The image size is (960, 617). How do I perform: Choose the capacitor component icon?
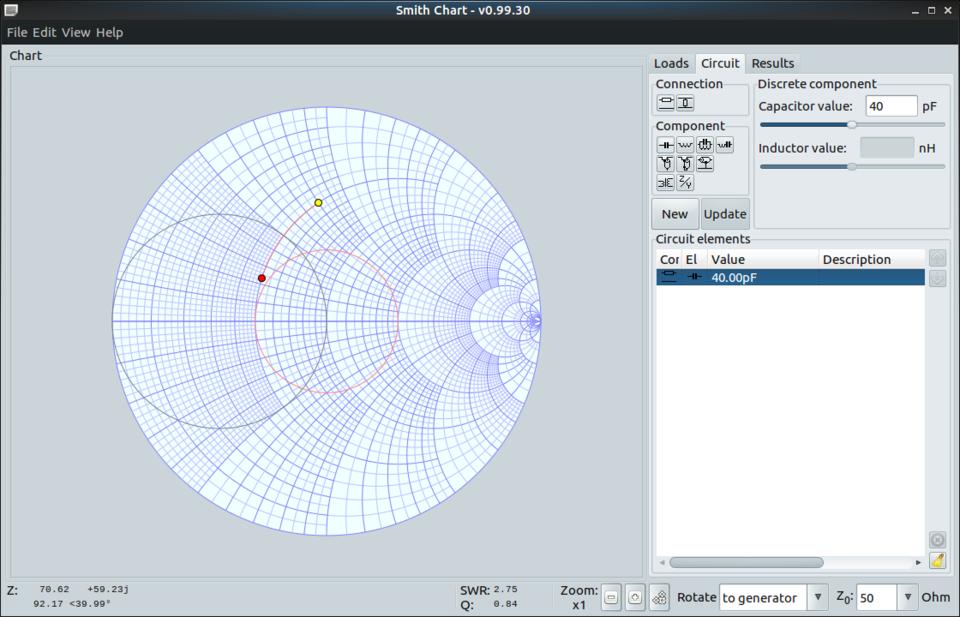pyautogui.click(x=666, y=145)
